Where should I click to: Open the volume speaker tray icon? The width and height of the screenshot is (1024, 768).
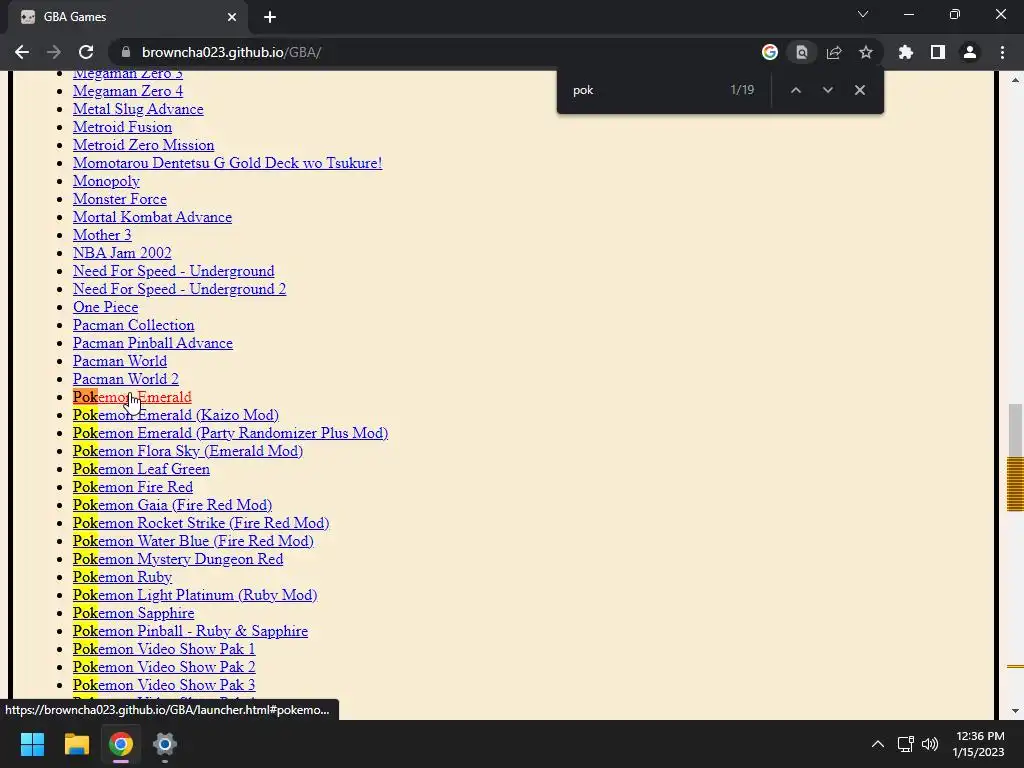(x=930, y=744)
